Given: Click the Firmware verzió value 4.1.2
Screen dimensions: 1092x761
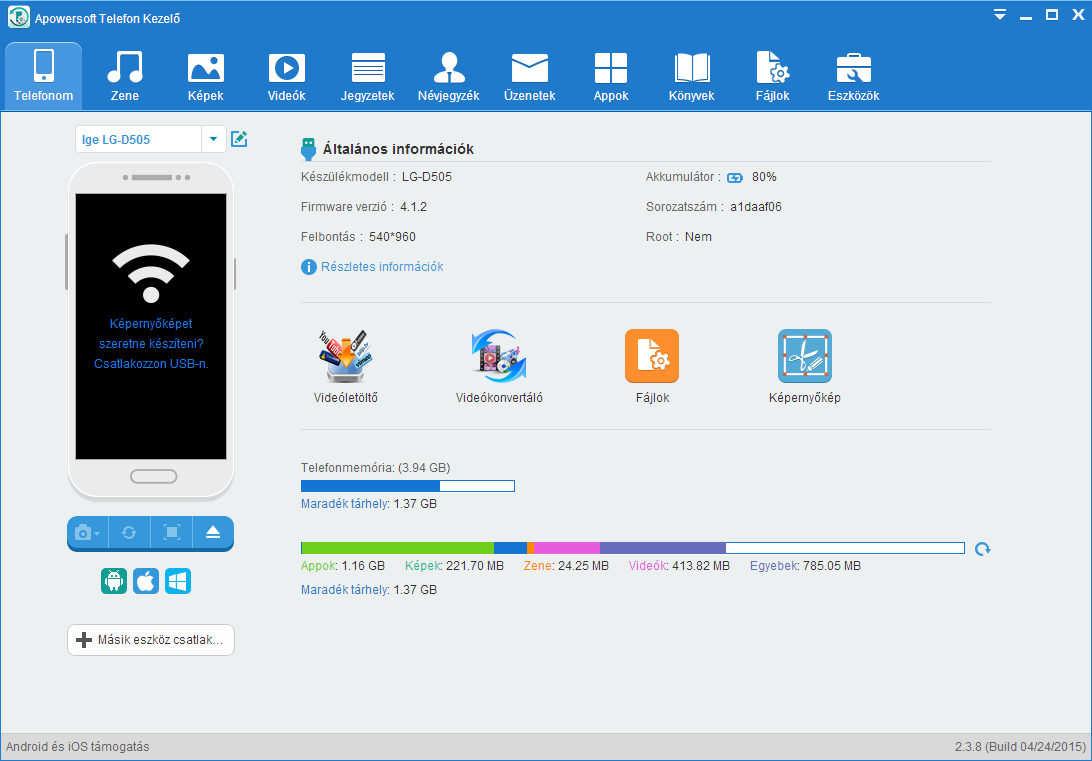Looking at the screenshot, I should pos(414,207).
